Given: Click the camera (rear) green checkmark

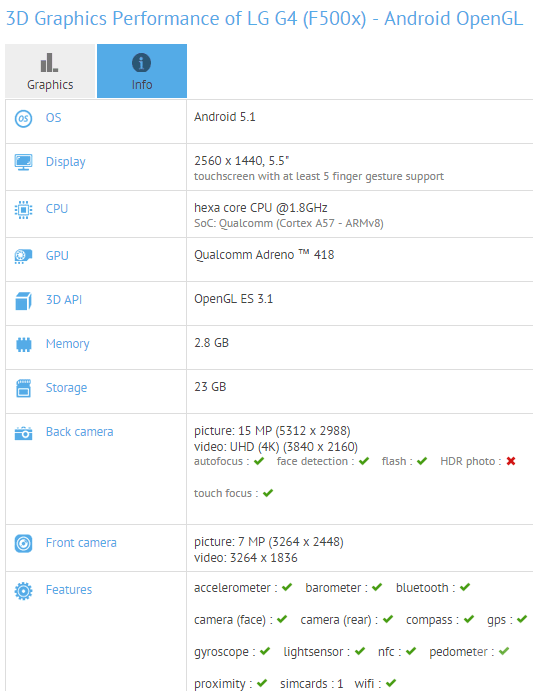Looking at the screenshot, I should click(x=388, y=619).
